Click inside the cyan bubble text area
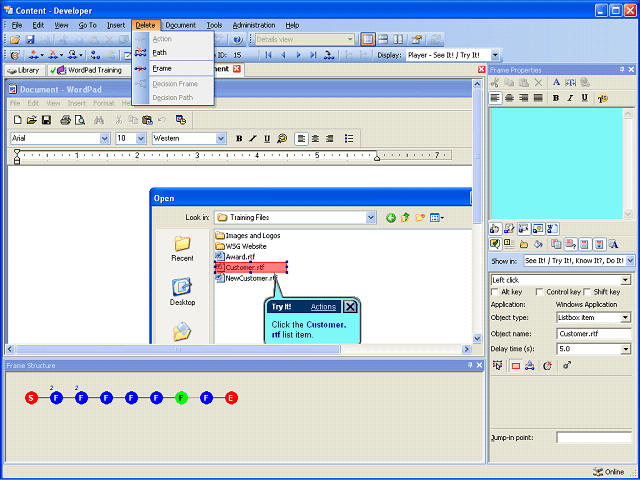Image resolution: width=640 pixels, height=480 pixels. [x=556, y=164]
